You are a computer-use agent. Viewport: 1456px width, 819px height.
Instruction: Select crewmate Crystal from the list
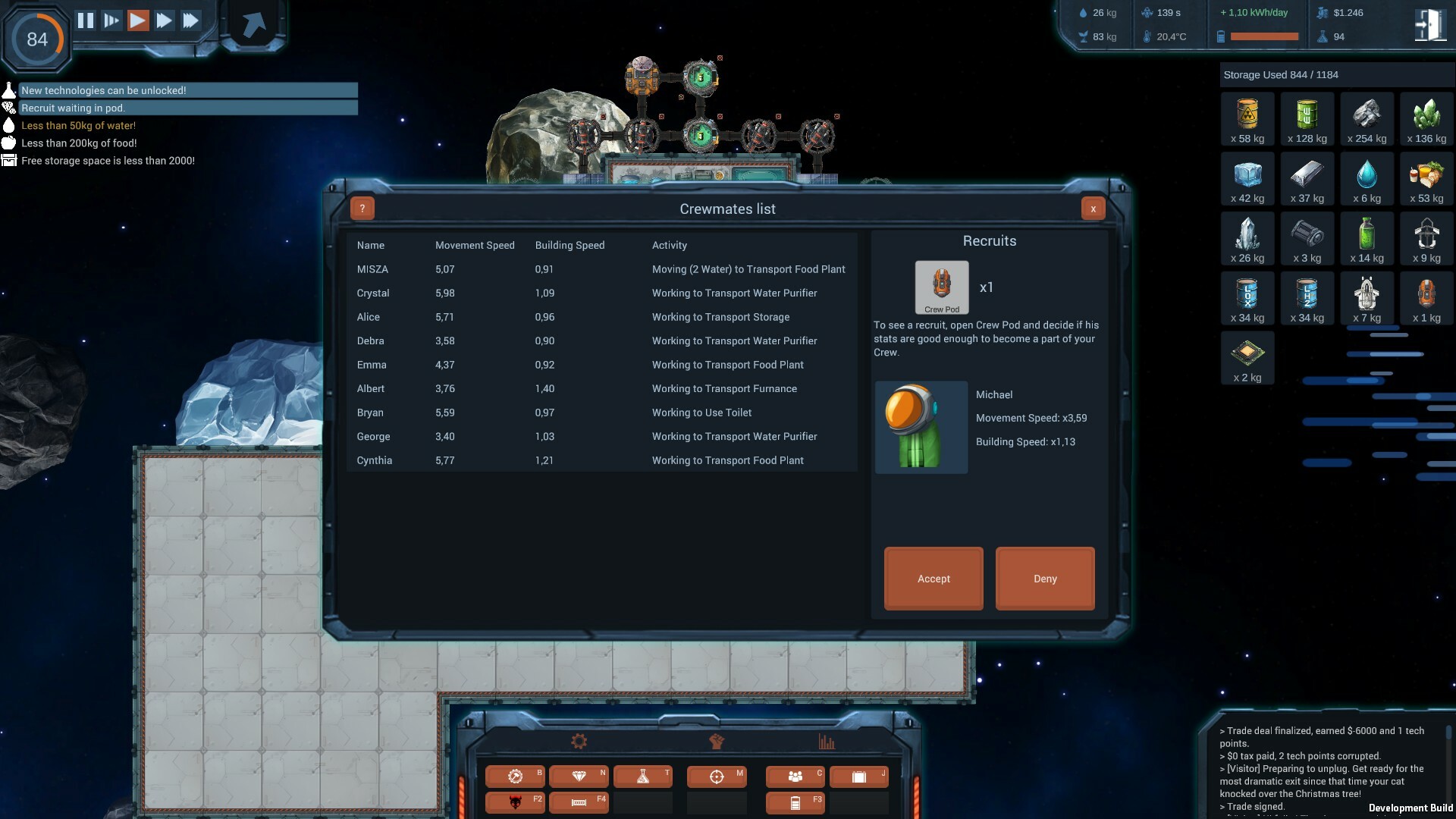[373, 293]
